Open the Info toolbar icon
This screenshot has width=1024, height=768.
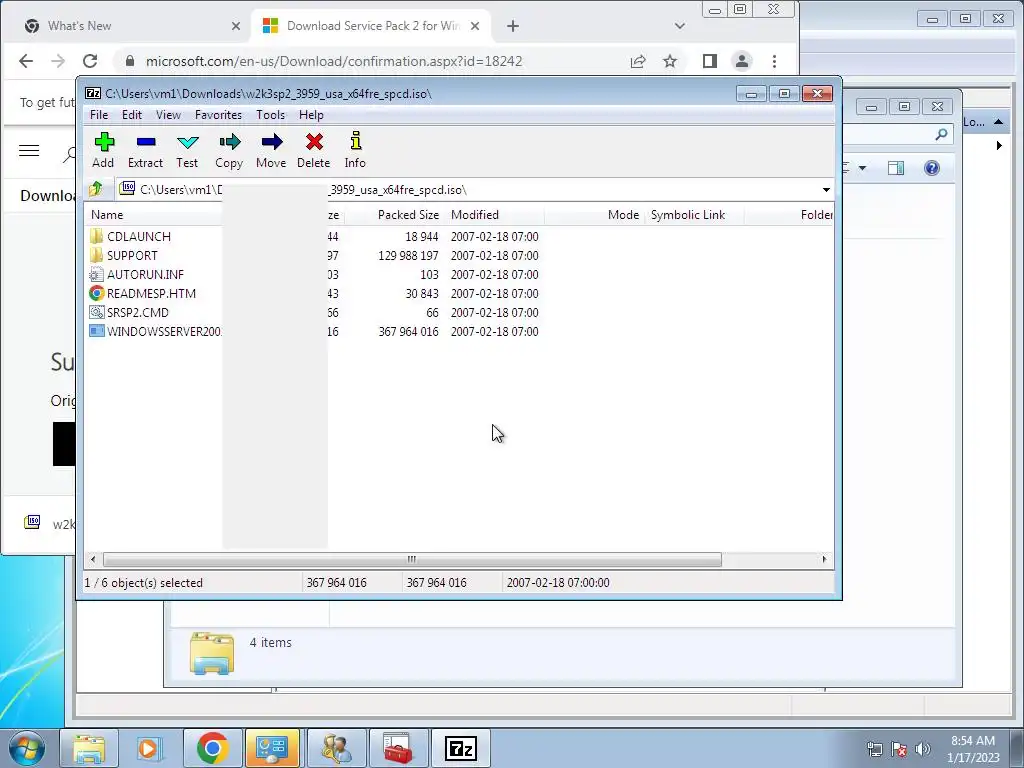pyautogui.click(x=355, y=150)
